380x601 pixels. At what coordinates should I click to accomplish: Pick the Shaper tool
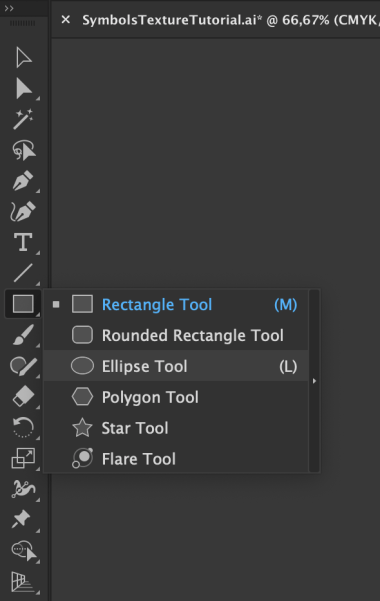(23, 366)
